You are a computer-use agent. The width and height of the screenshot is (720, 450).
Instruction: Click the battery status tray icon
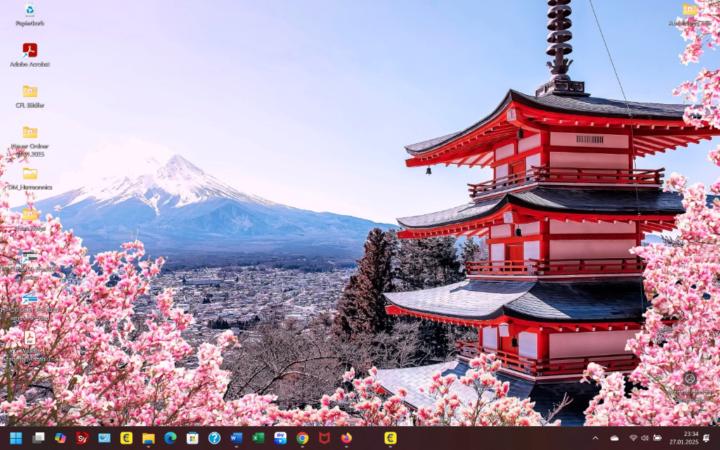[x=658, y=438]
